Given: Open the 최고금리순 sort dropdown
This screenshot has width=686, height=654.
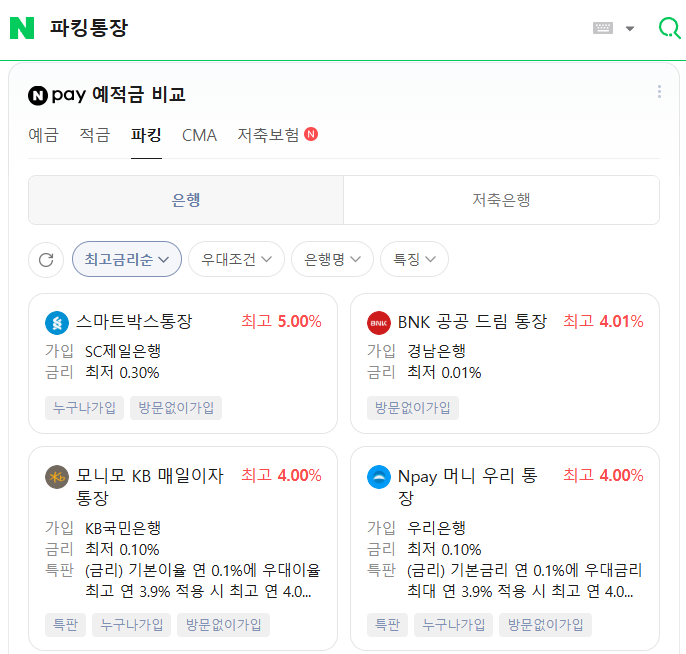Looking at the screenshot, I should [x=127, y=259].
